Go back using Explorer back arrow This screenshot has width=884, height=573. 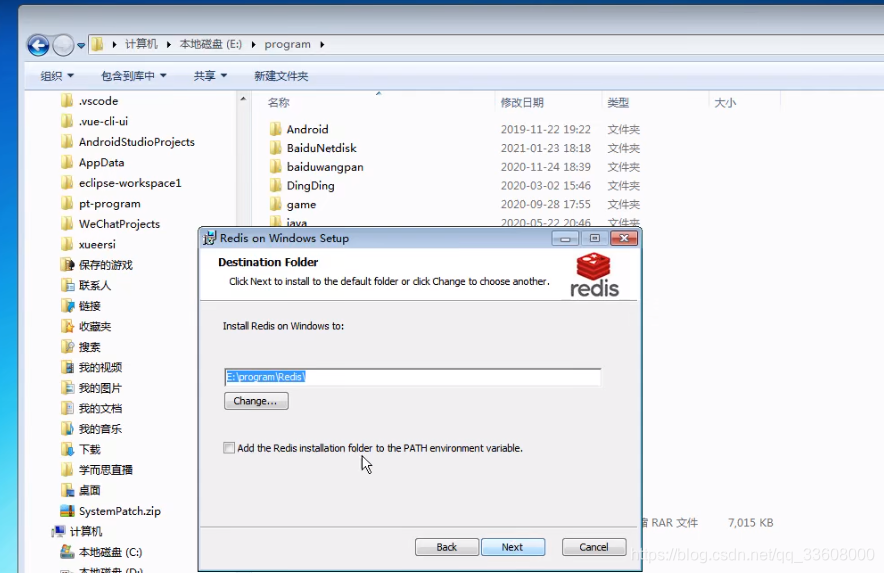[38, 45]
